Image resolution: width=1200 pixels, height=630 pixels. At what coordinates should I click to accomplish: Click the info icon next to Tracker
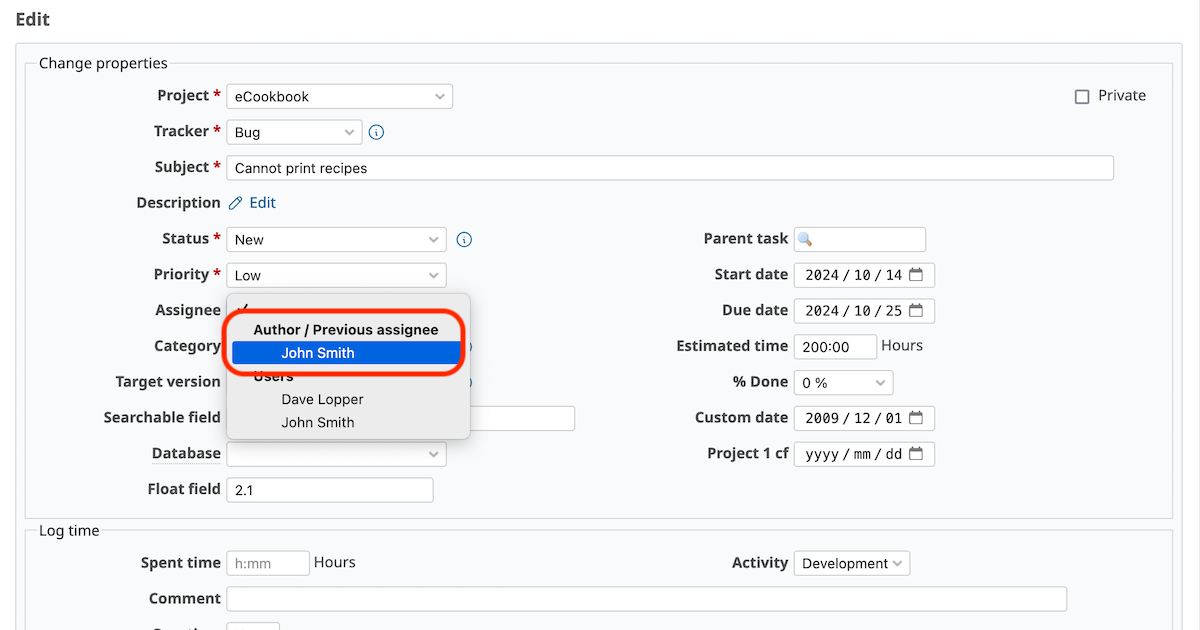point(376,131)
